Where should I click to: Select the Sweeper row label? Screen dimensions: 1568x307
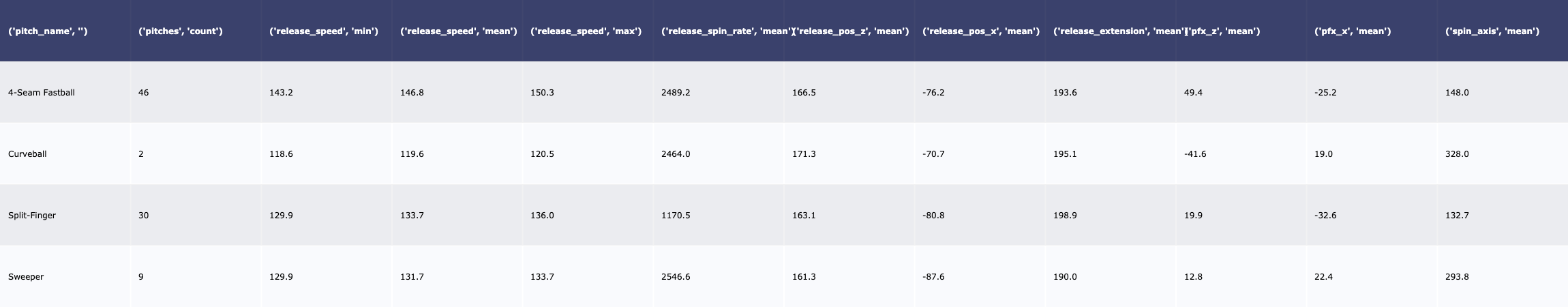[x=26, y=277]
